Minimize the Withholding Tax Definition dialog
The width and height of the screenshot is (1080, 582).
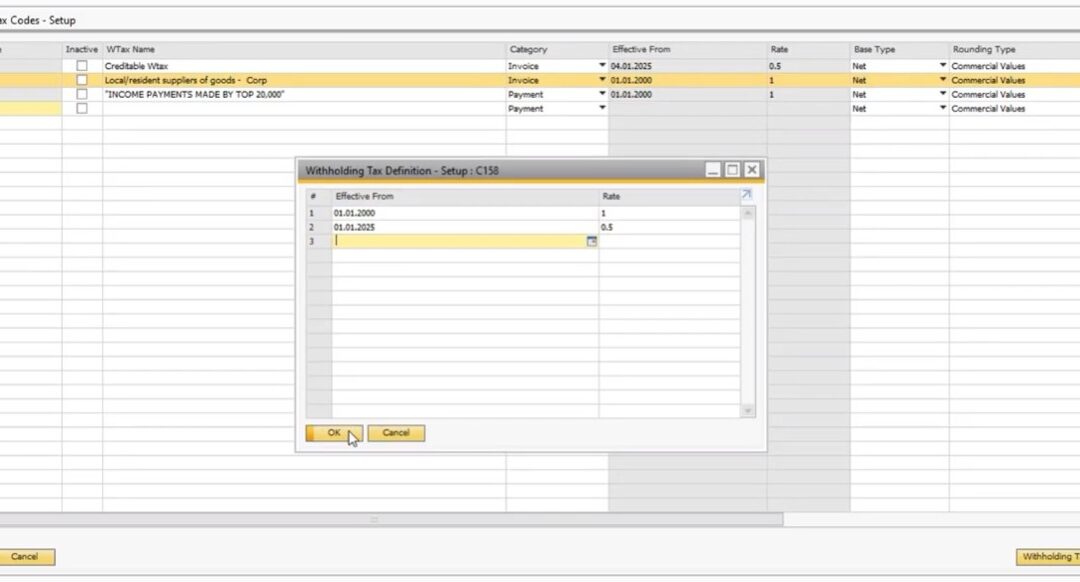click(712, 170)
